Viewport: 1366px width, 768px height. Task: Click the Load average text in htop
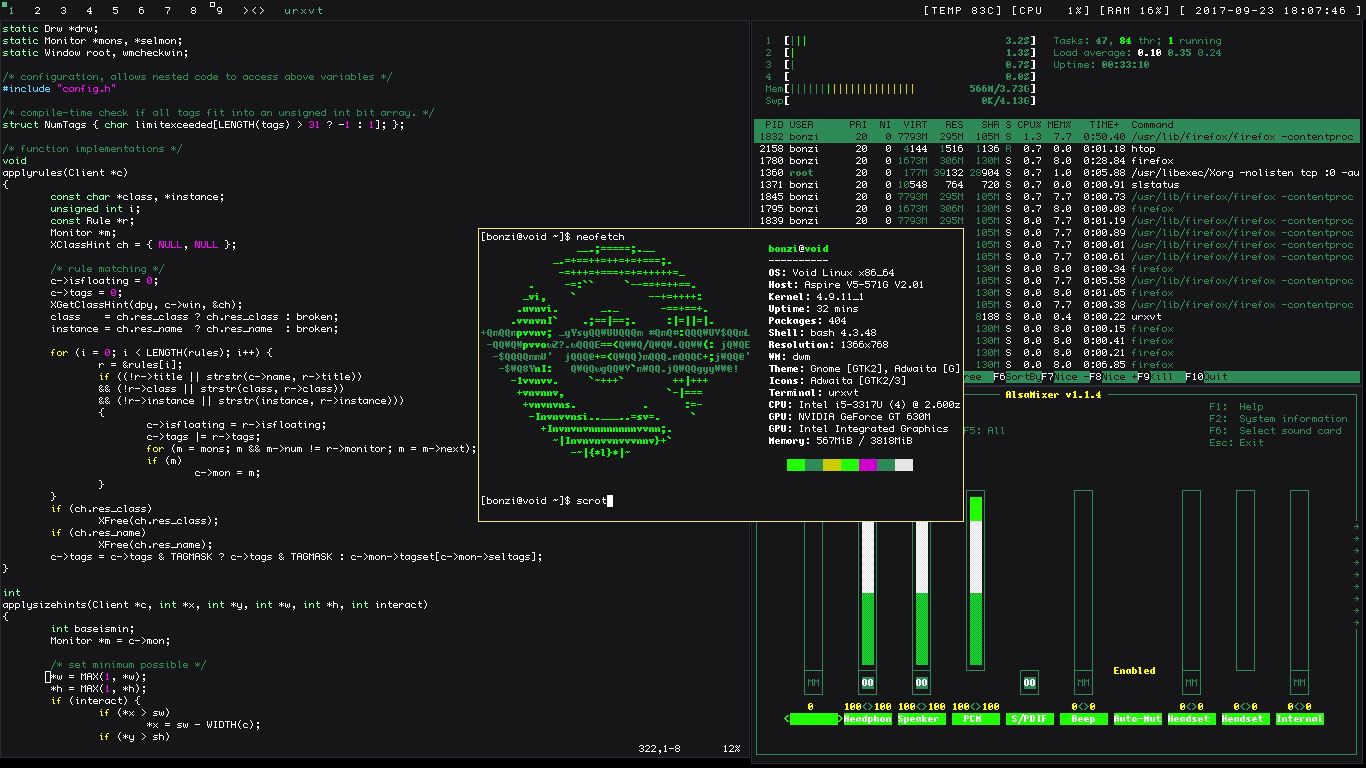point(1137,53)
